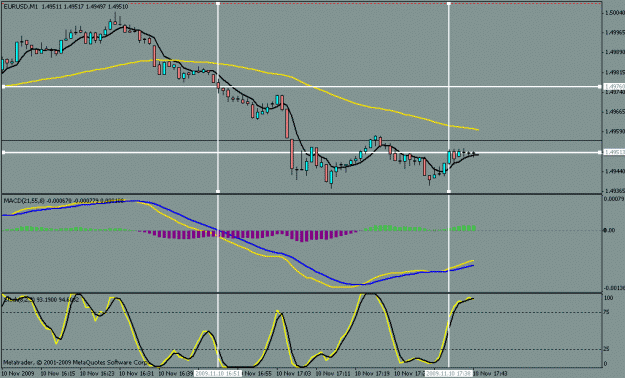This screenshot has height=378, width=625.
Task: Select the 1.49760 highlighted price tag
Action: pyautogui.click(x=614, y=87)
